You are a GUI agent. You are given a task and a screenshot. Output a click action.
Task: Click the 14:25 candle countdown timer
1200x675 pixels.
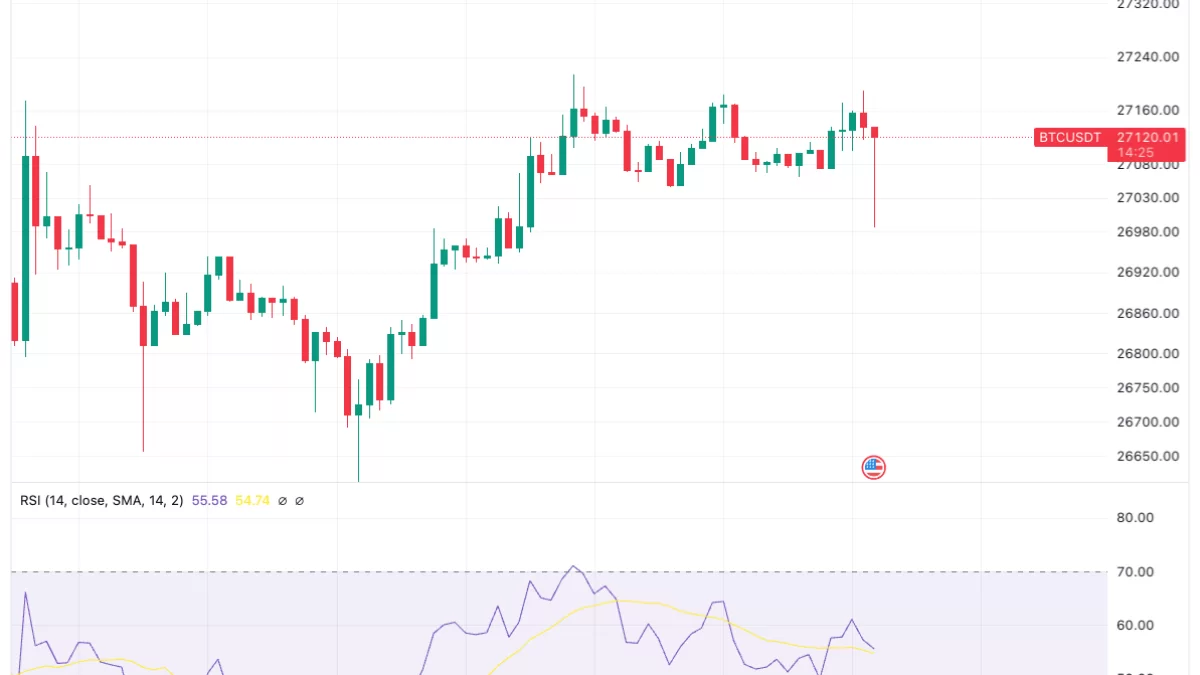click(1136, 153)
